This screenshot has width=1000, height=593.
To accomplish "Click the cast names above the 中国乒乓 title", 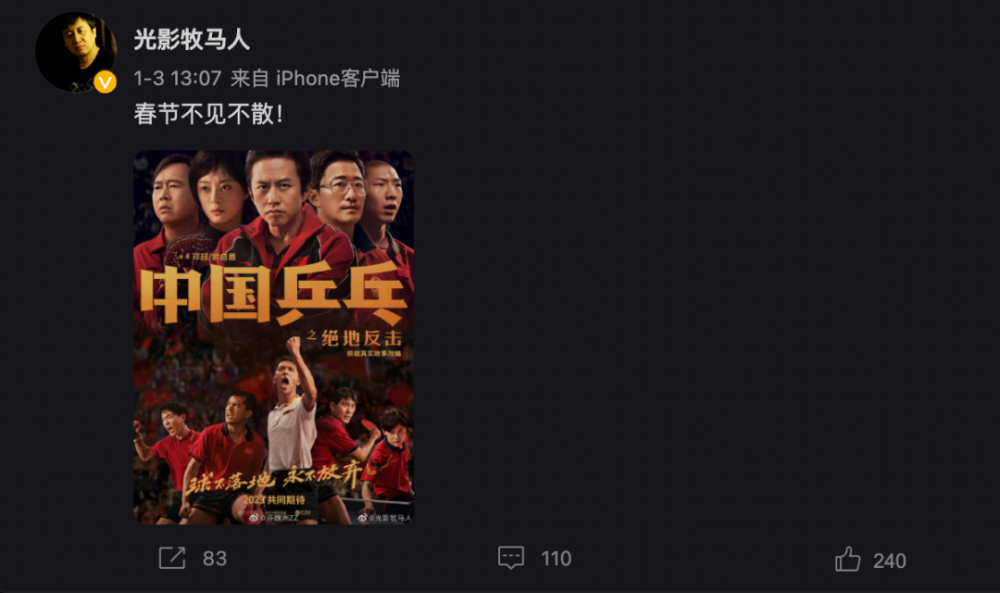I will pyautogui.click(x=207, y=256).
